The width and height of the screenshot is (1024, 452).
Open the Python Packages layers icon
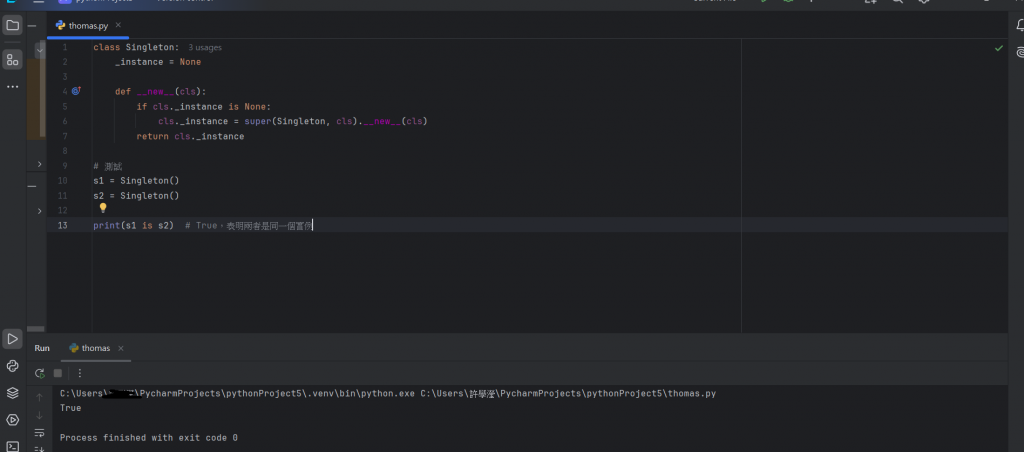pyautogui.click(x=12, y=393)
